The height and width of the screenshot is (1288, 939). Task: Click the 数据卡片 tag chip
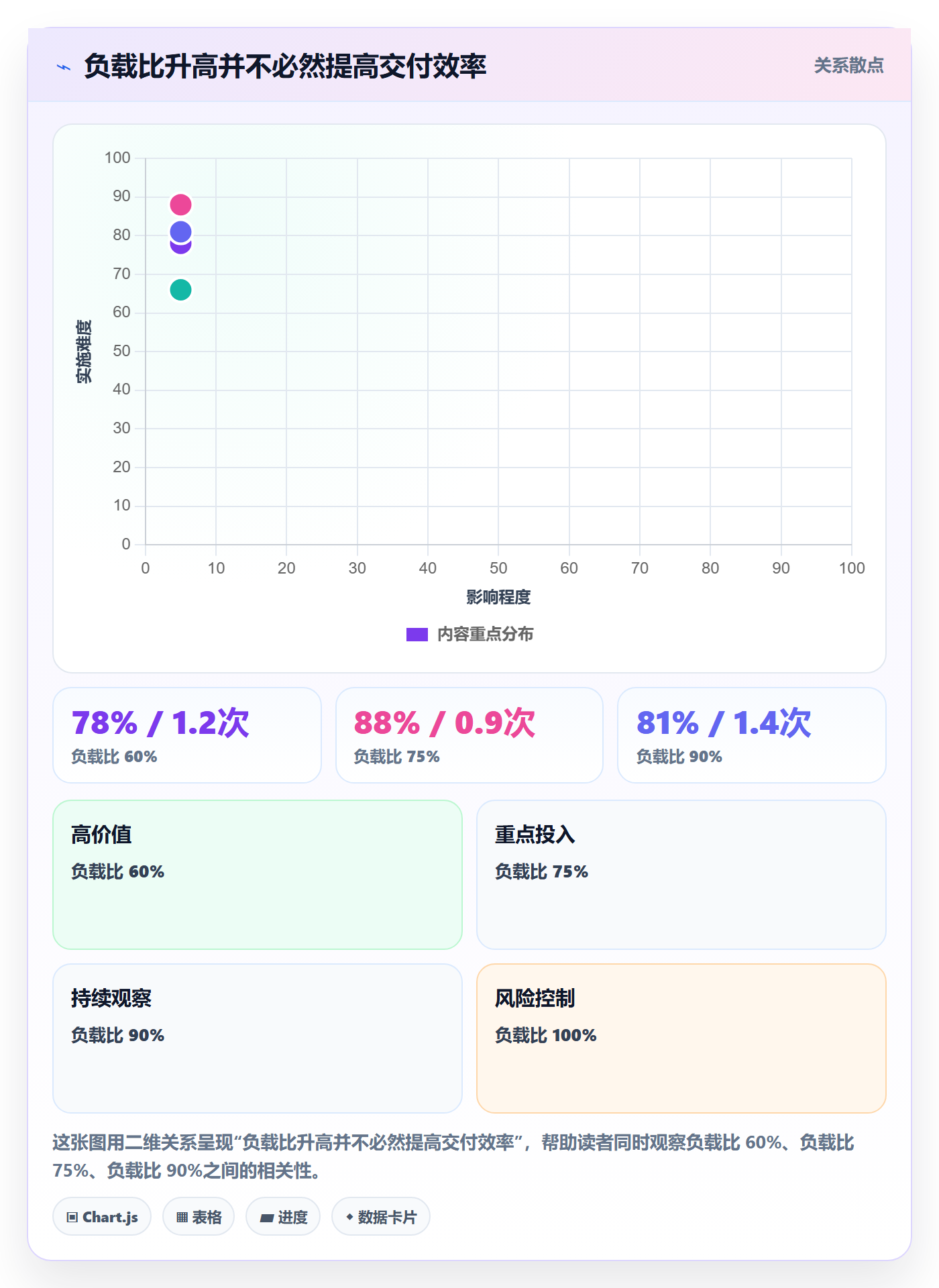point(381,1216)
